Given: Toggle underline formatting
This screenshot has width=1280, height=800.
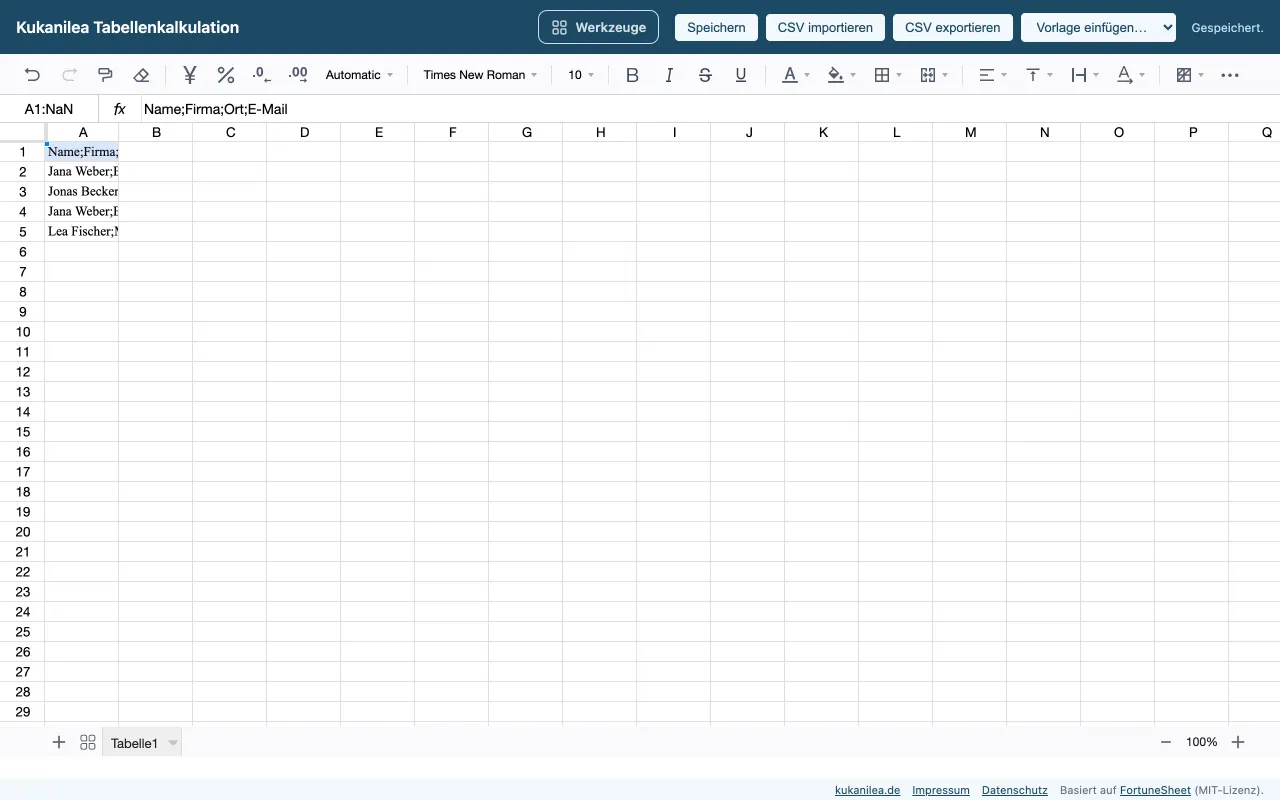Looking at the screenshot, I should point(741,75).
